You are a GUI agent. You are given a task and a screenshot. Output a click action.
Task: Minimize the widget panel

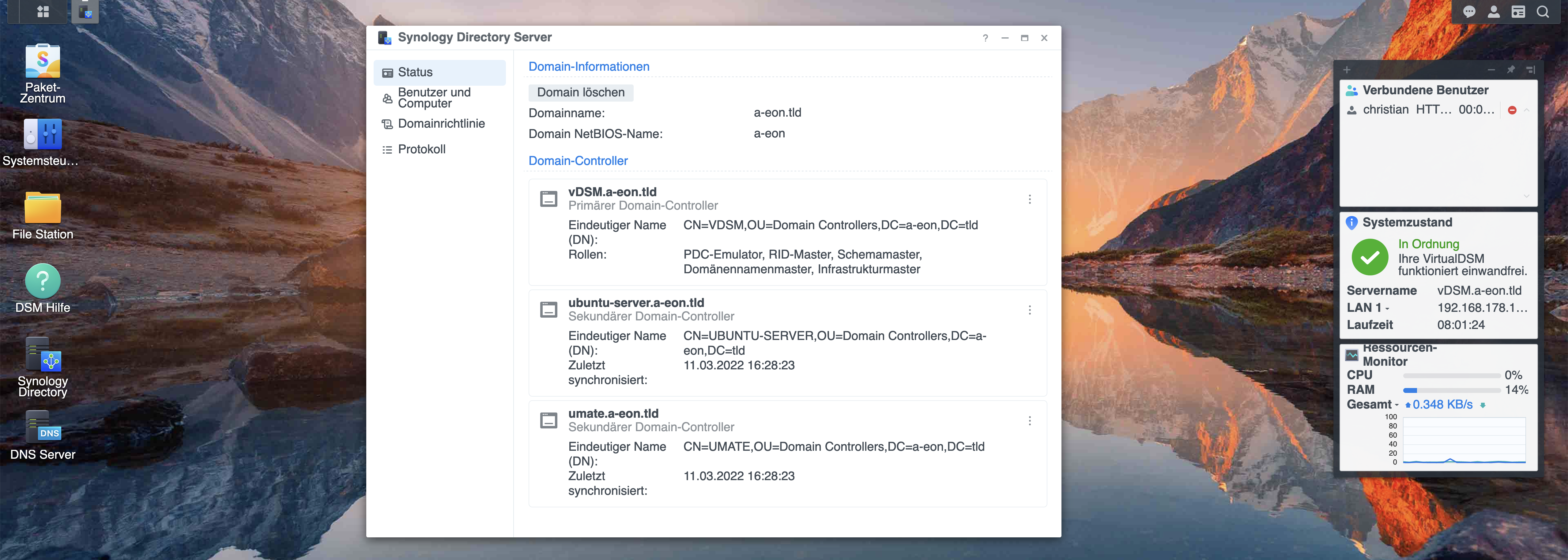click(1491, 70)
